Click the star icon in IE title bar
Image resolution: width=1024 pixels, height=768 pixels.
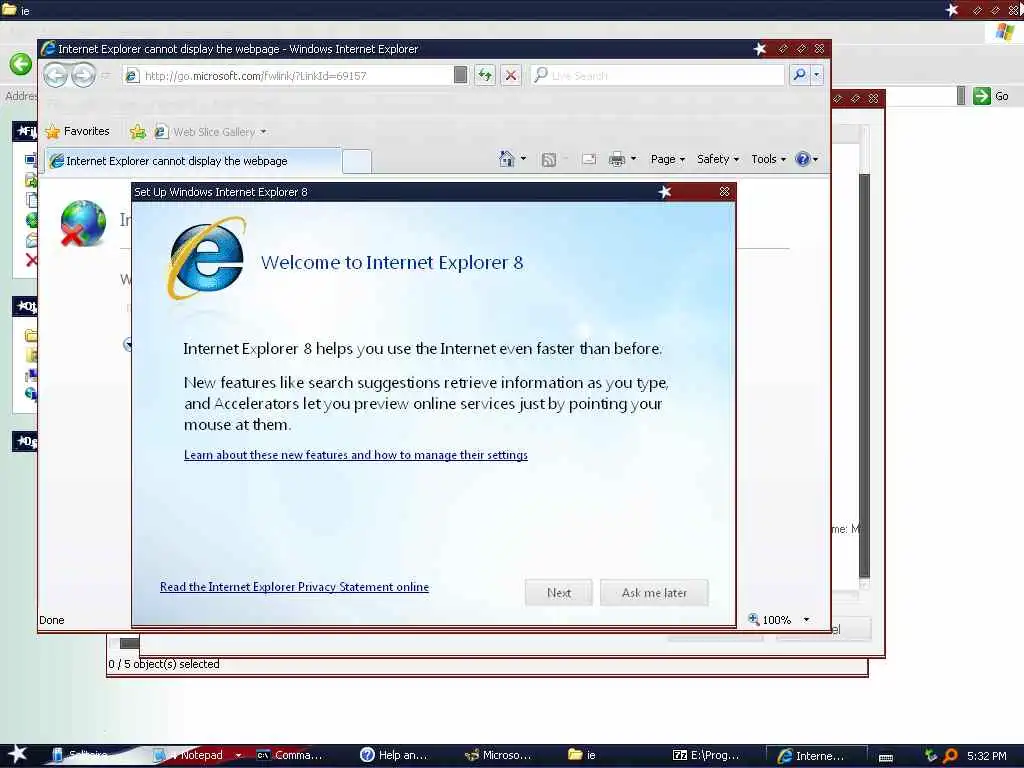point(759,48)
